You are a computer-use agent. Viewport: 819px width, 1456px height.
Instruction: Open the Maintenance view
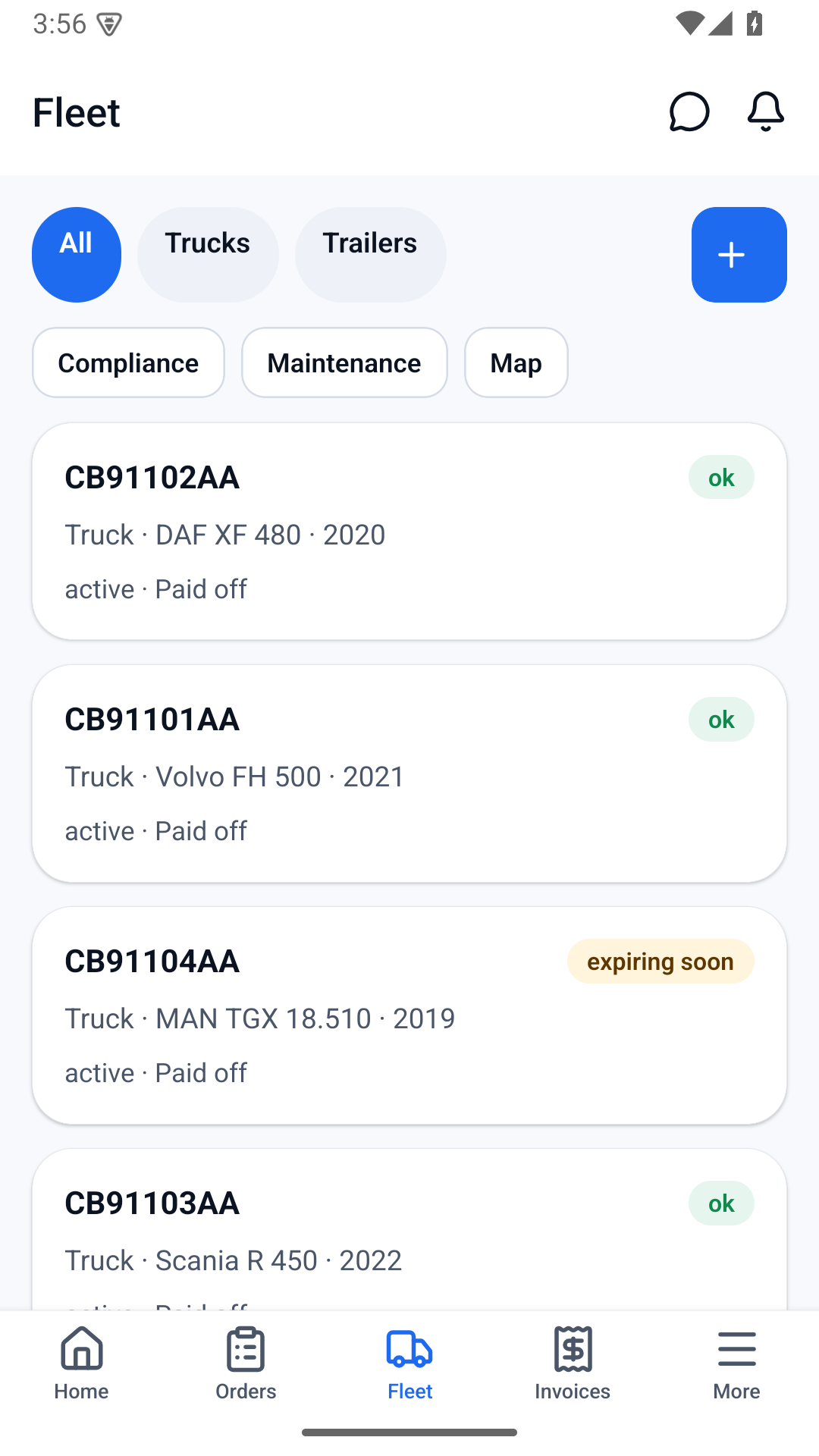[x=344, y=362]
